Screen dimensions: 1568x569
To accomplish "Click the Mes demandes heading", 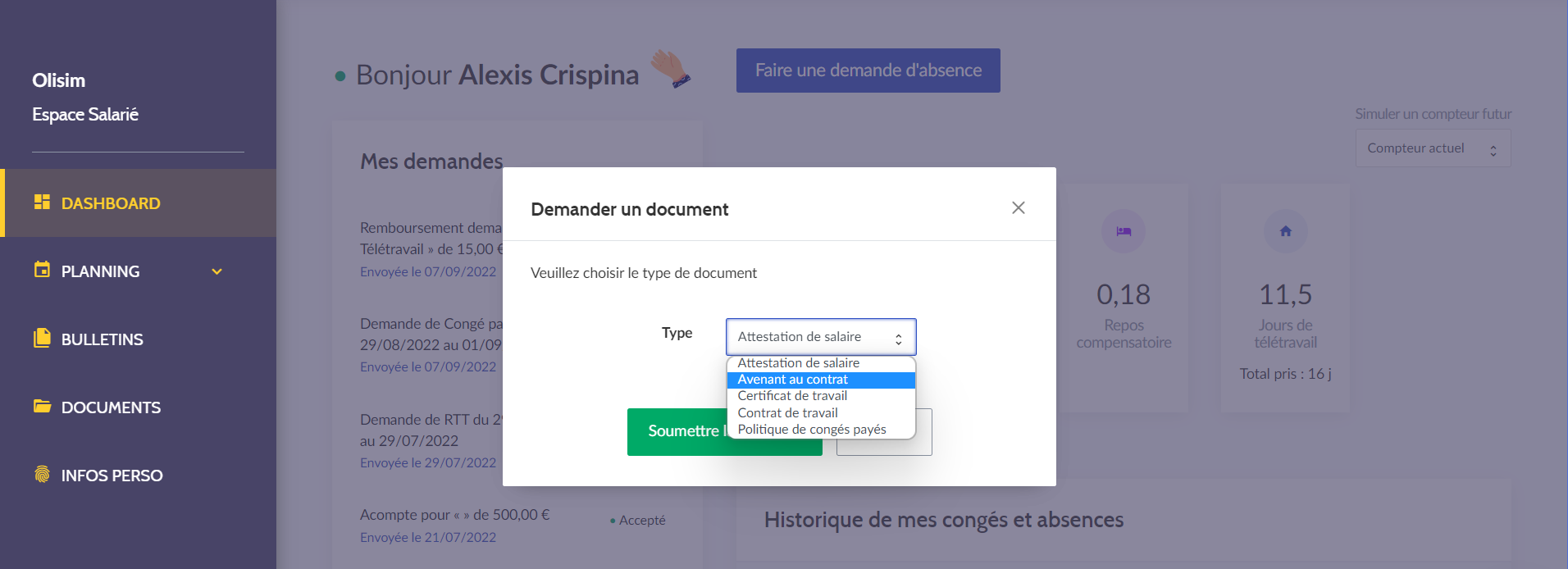I will pos(432,162).
